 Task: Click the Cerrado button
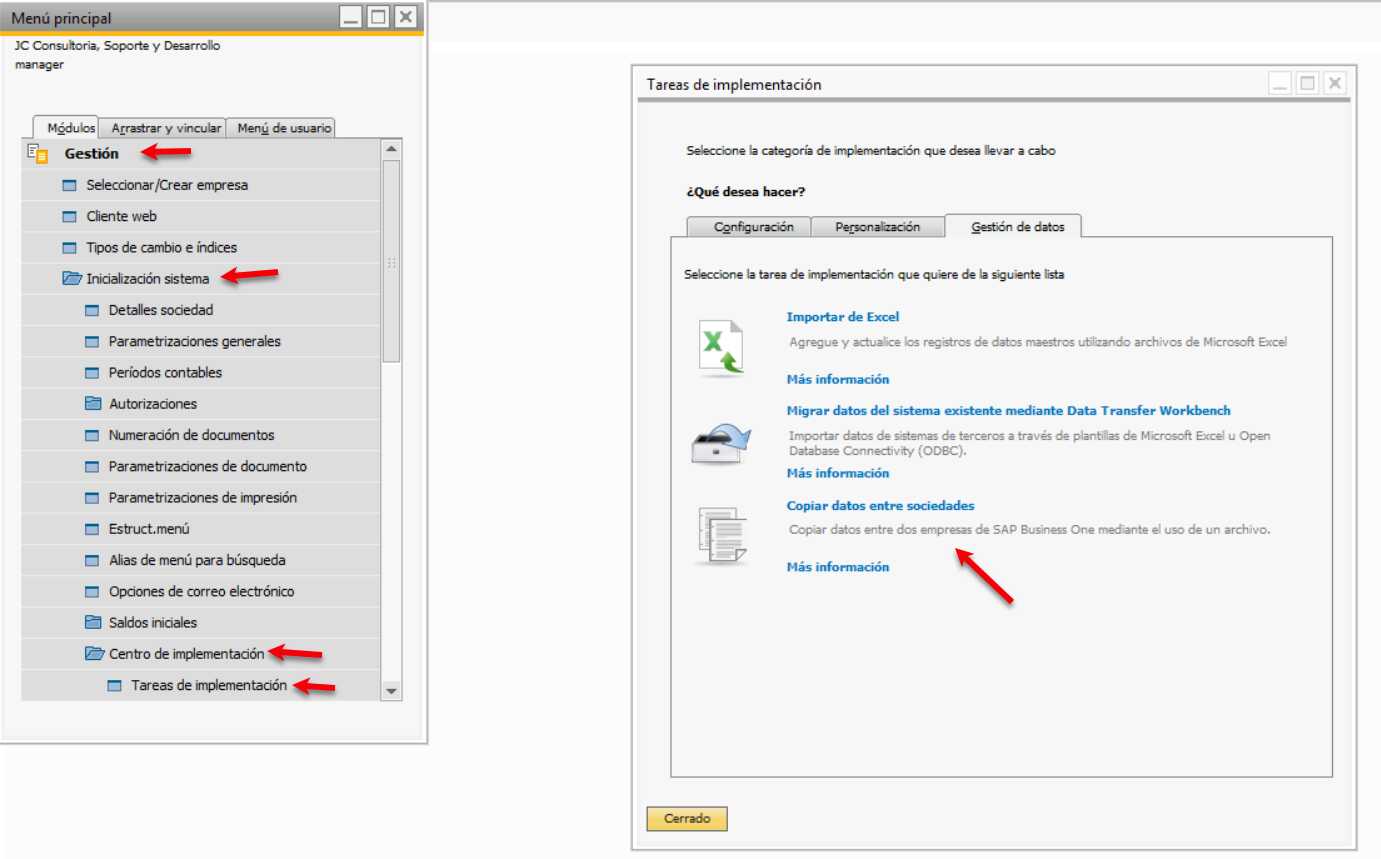tap(687, 818)
